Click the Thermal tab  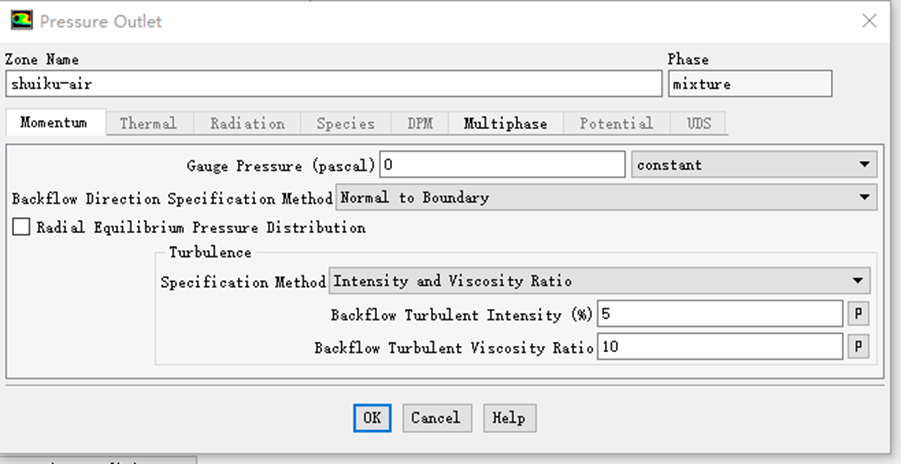pos(148,124)
